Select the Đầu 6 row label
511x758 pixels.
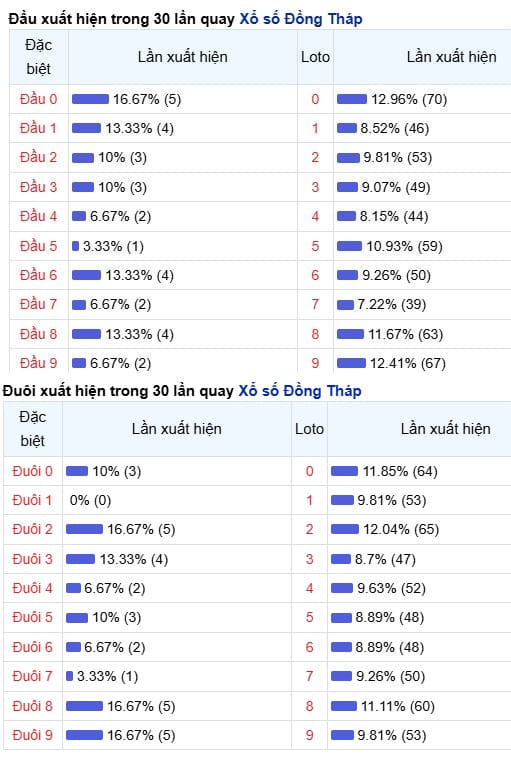point(38,275)
